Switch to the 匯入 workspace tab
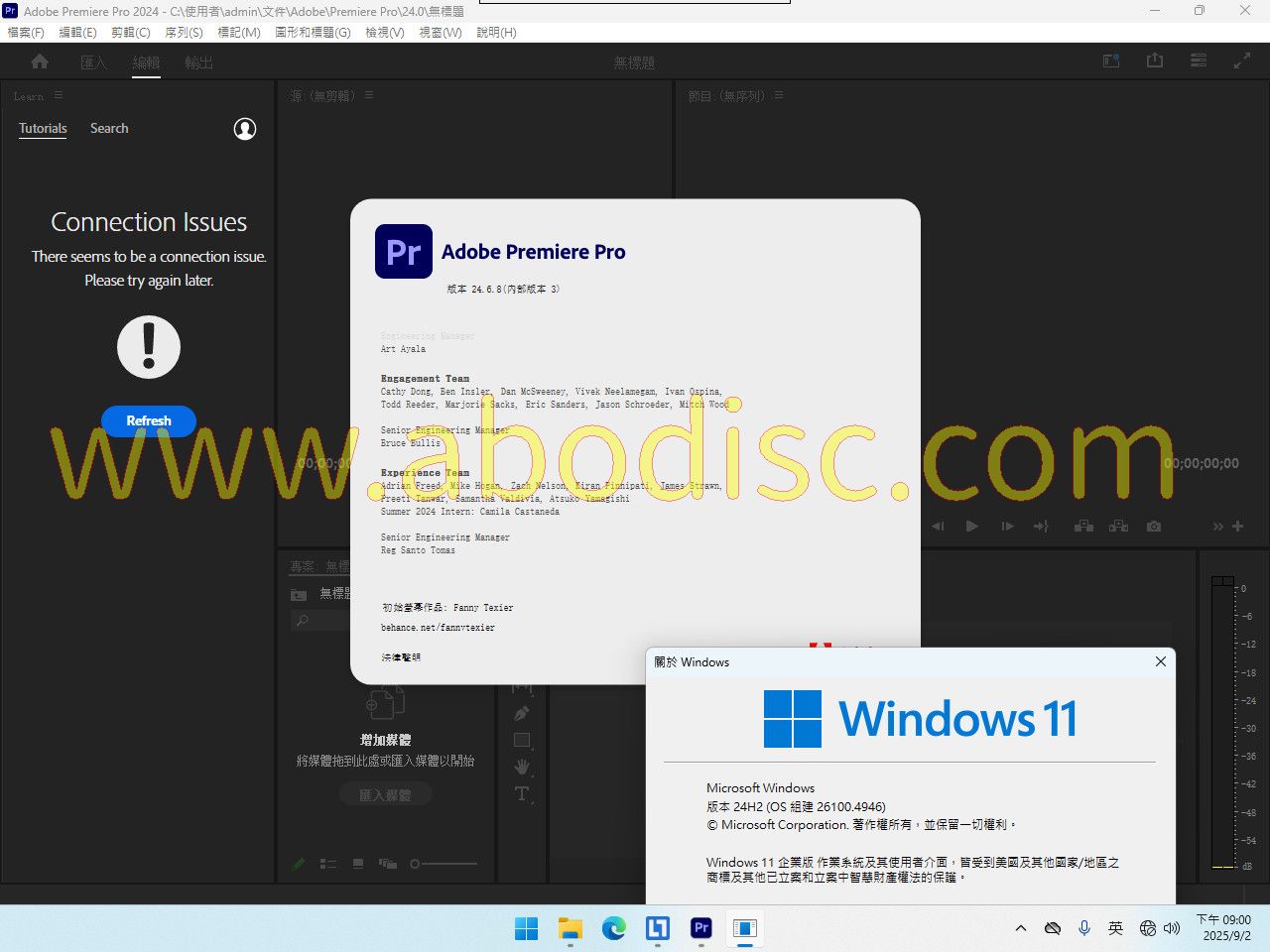The height and width of the screenshot is (952, 1270). [x=93, y=62]
